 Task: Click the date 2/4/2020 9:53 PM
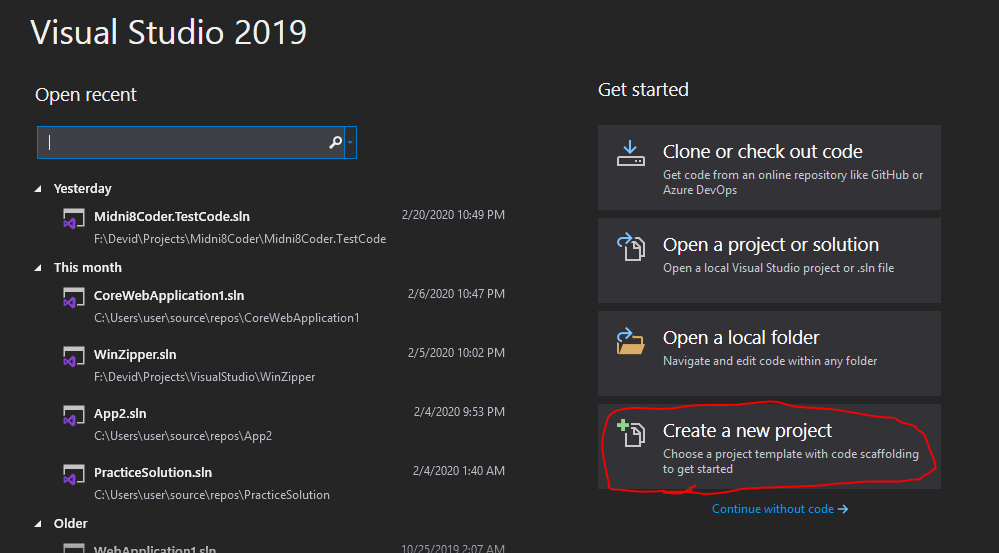(x=459, y=412)
